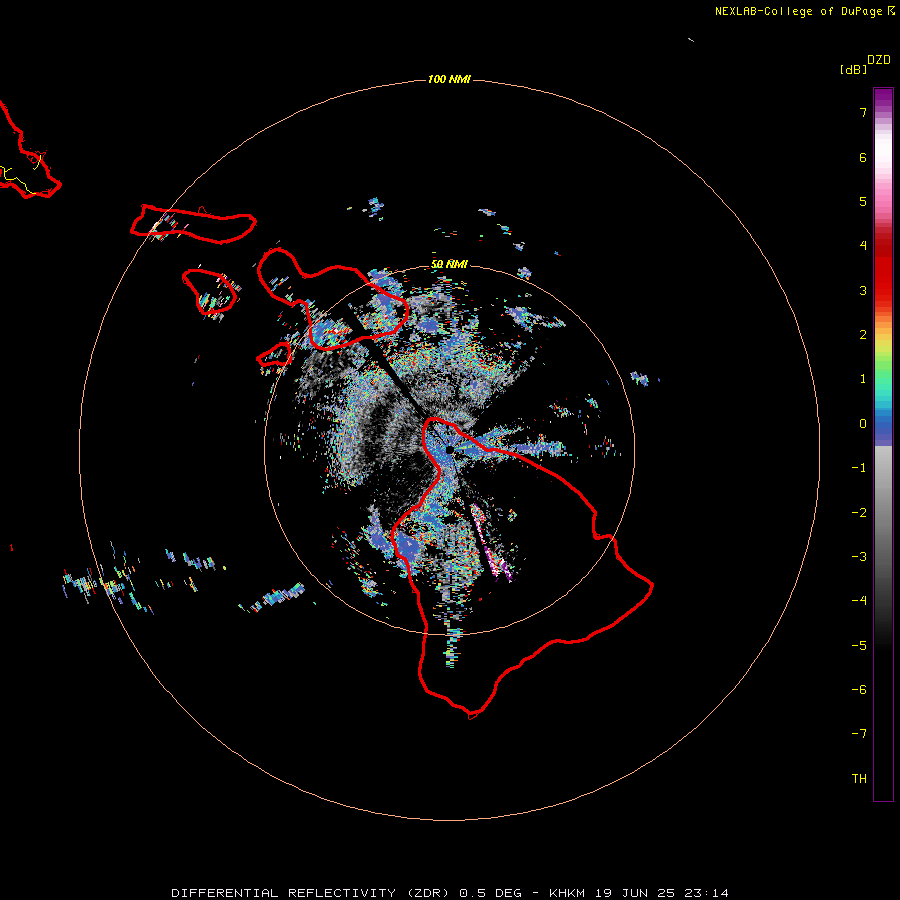Click the -7 dB scale label
900x900 pixels.
point(859,734)
